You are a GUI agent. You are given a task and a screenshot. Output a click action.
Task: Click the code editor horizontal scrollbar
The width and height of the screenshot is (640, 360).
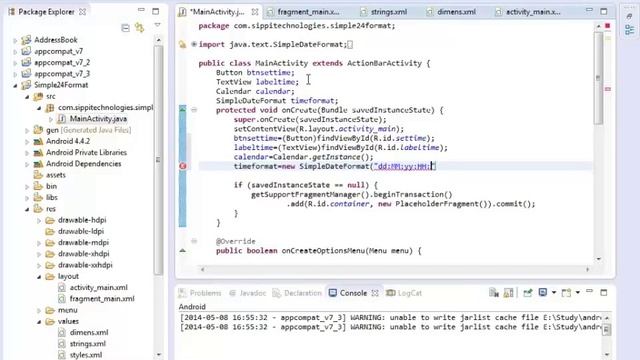point(395,269)
